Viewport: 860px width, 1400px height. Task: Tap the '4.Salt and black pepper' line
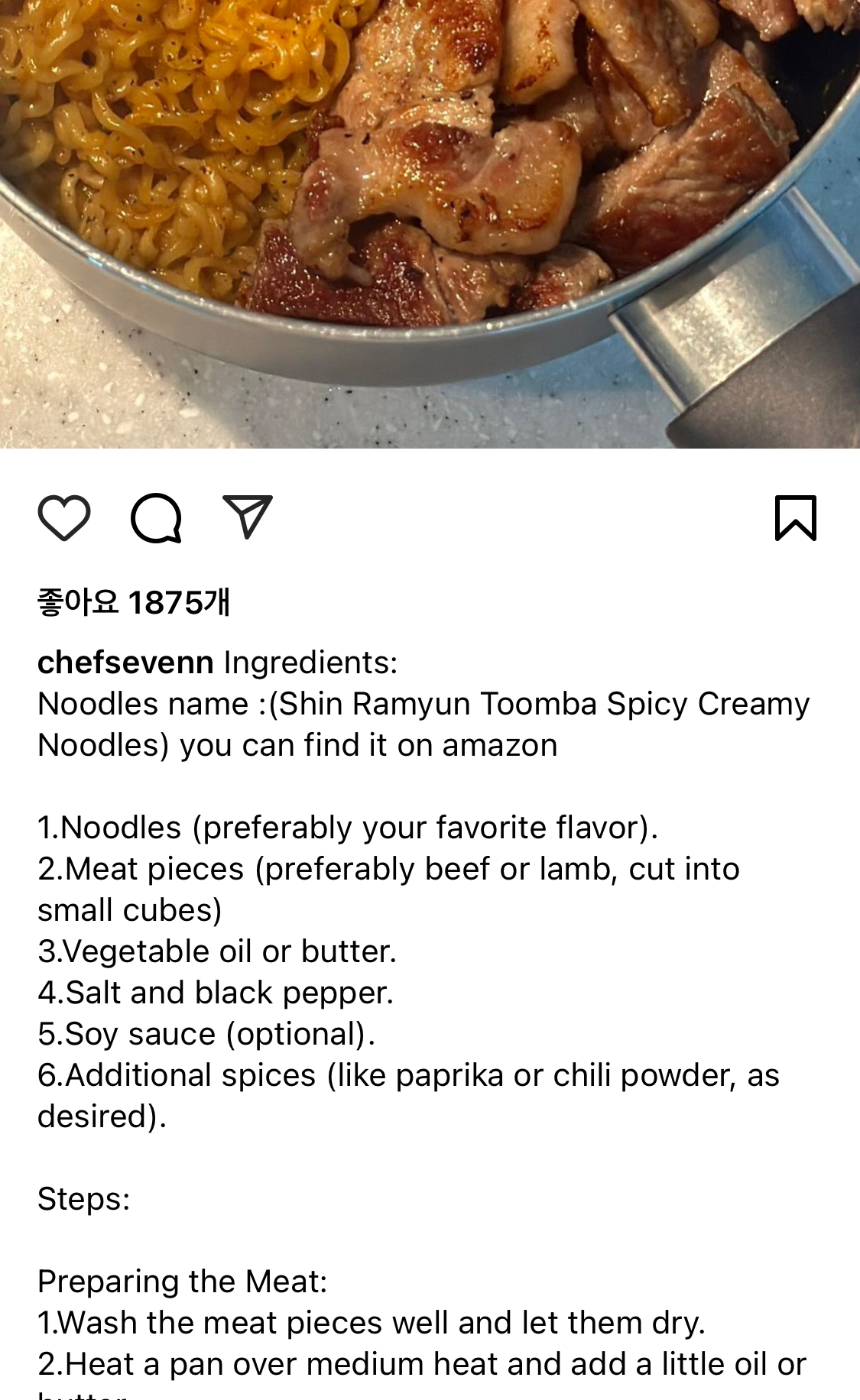(x=216, y=993)
